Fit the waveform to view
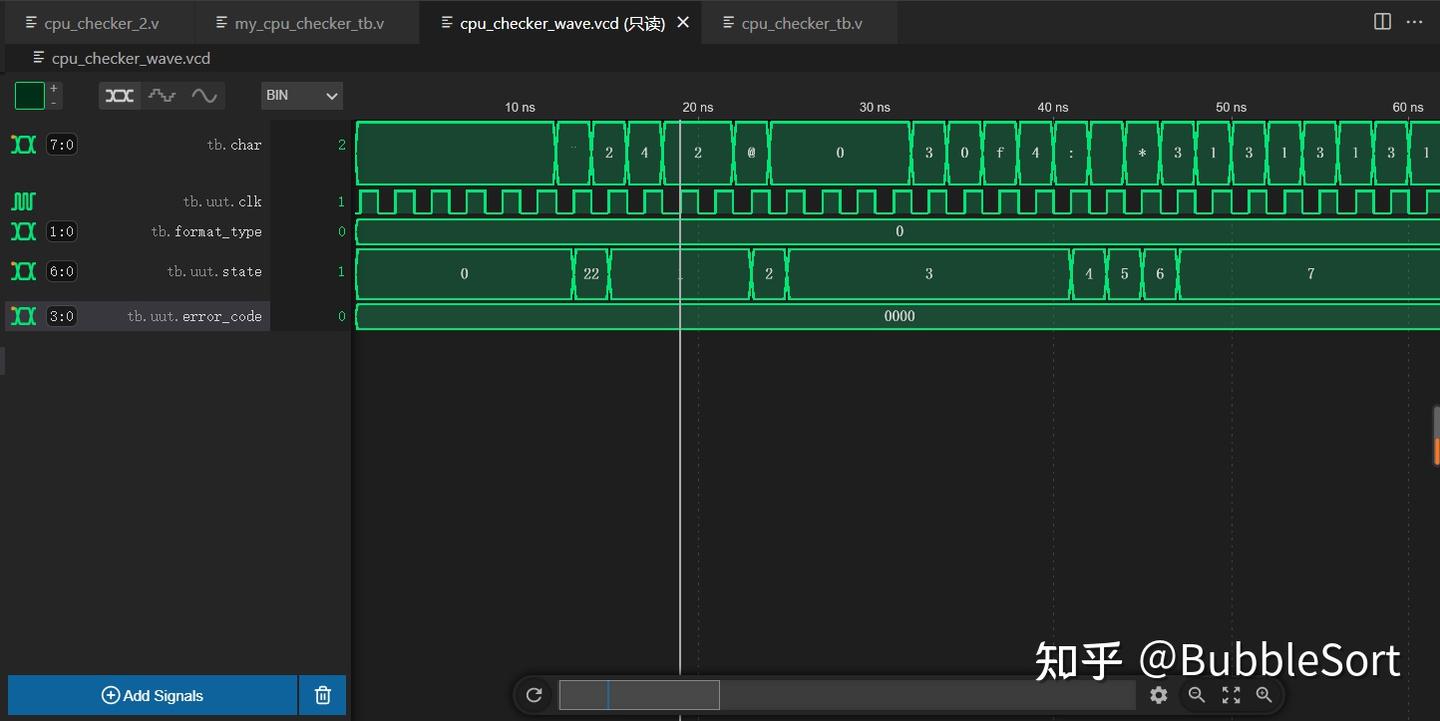 click(1231, 695)
